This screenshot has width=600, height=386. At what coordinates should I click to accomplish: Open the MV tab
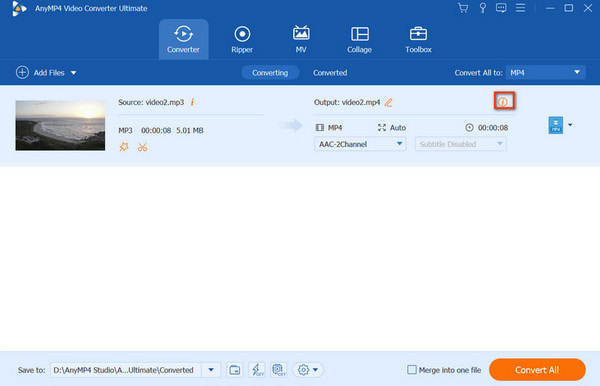[x=301, y=39]
